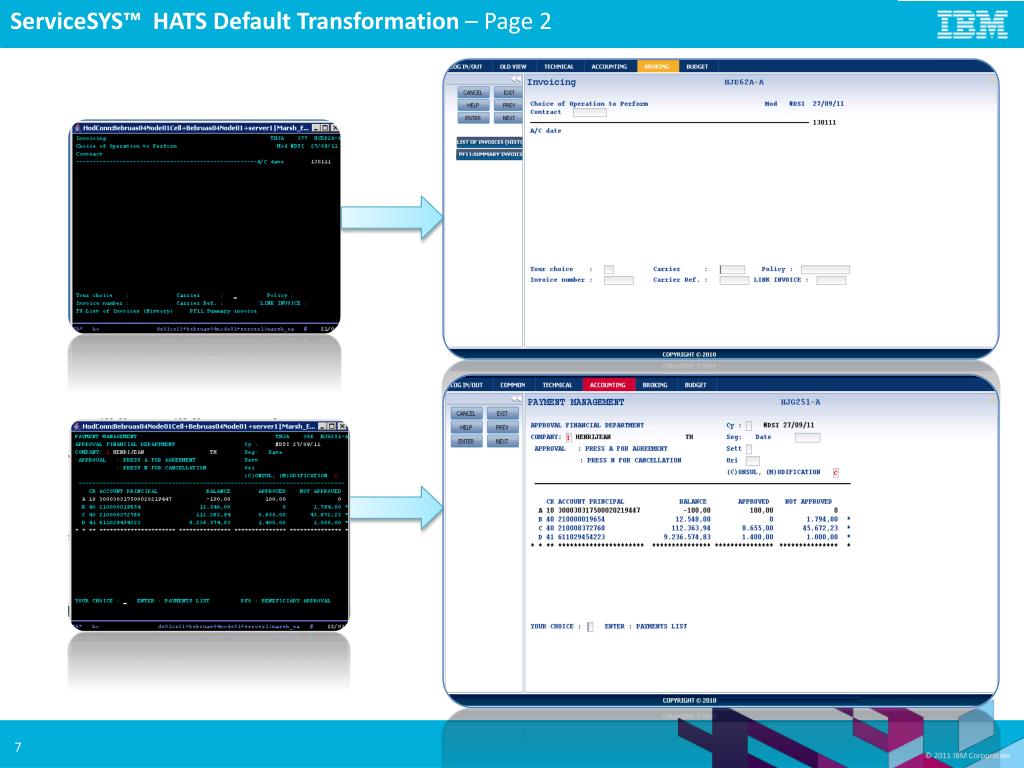Click PREV button in Payment Management screen
1024x768 pixels.
(x=502, y=427)
